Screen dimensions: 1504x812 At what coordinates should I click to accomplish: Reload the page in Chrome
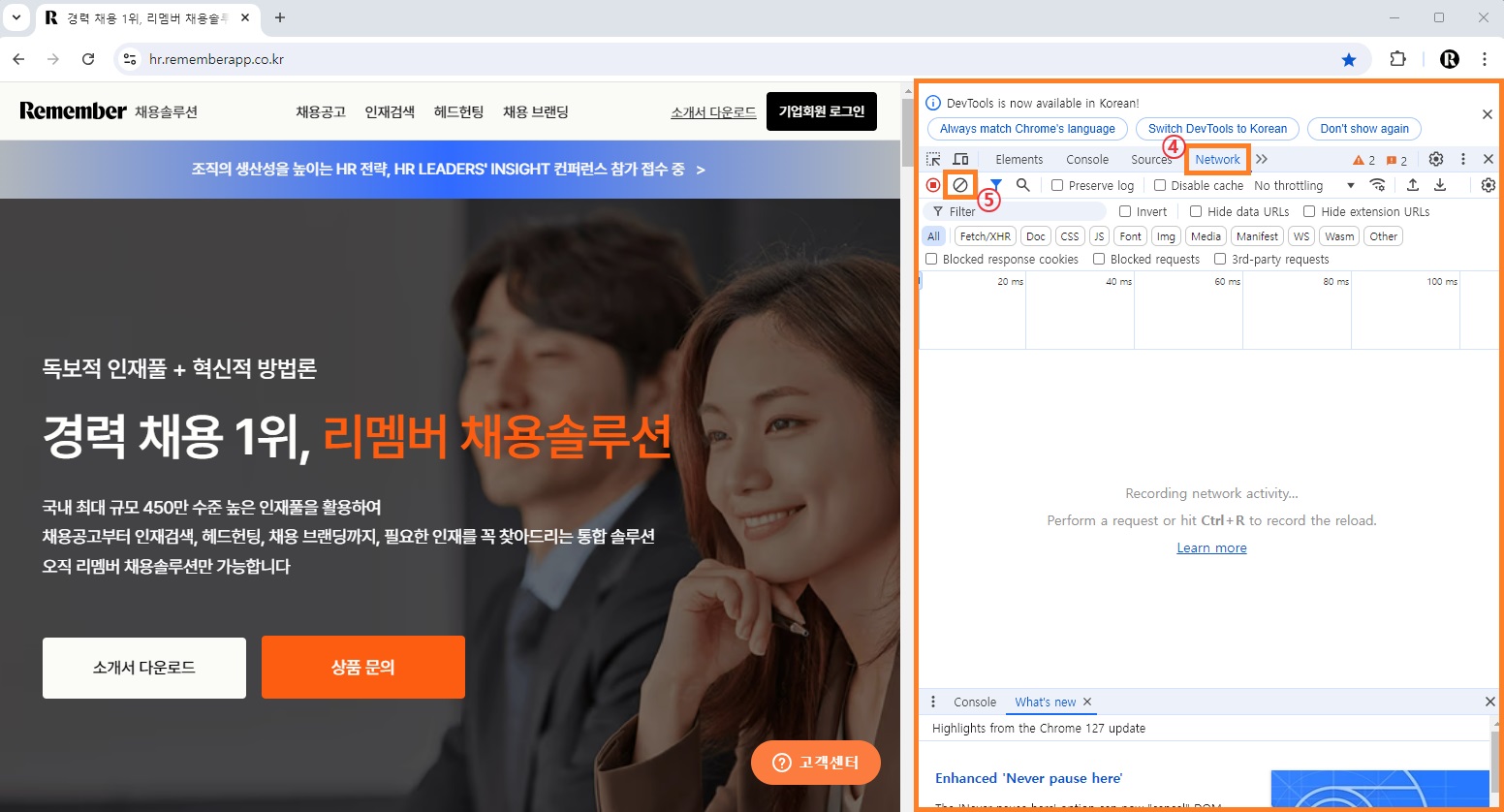click(88, 59)
